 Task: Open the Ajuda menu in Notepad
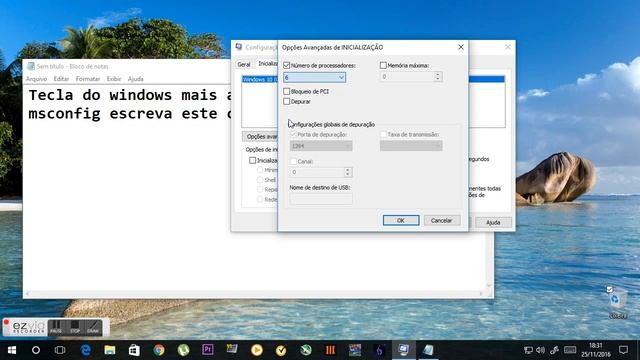pos(136,79)
